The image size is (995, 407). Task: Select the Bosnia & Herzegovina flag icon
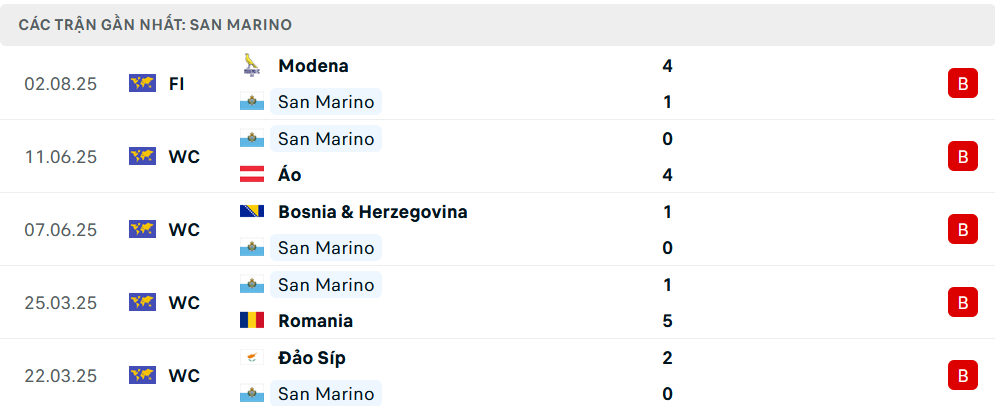pyautogui.click(x=251, y=212)
